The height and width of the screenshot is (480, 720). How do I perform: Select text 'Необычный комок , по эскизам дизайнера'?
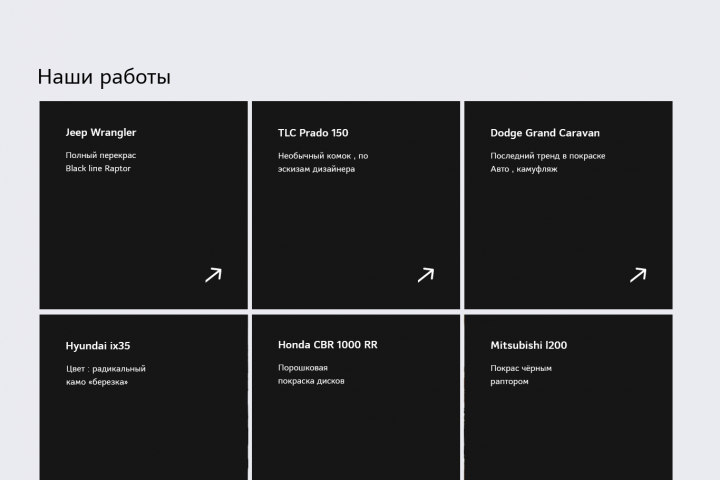pos(323,162)
